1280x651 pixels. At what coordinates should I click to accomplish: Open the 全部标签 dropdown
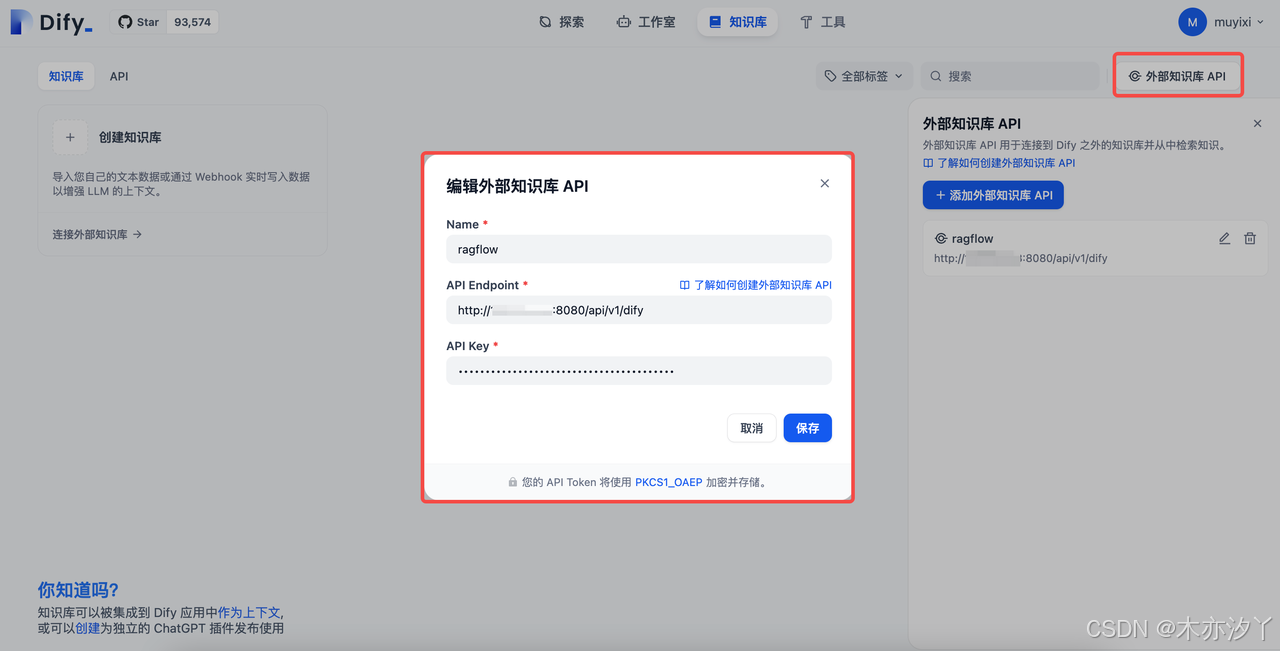pos(865,75)
